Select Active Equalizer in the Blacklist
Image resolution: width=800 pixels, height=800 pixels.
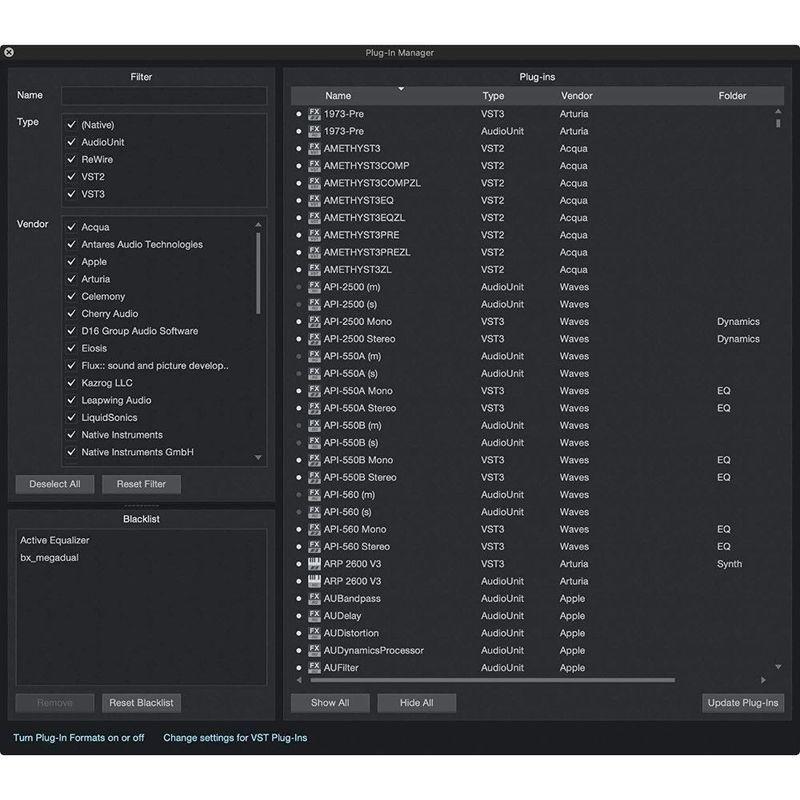pyautogui.click(x=55, y=540)
